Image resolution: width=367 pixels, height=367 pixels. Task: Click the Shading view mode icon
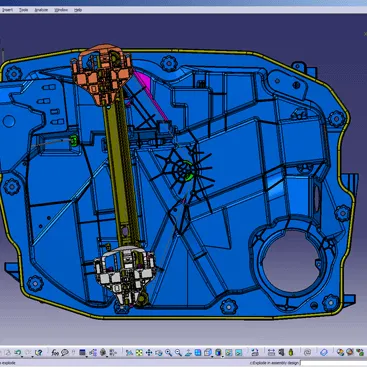click(218, 352)
